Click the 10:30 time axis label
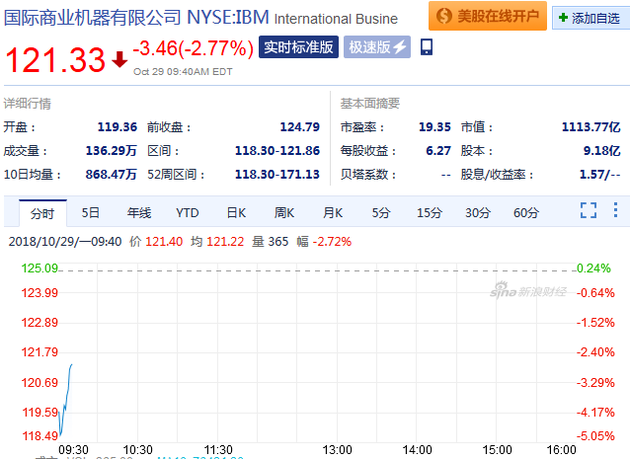The height and width of the screenshot is (459, 630). click(138, 450)
